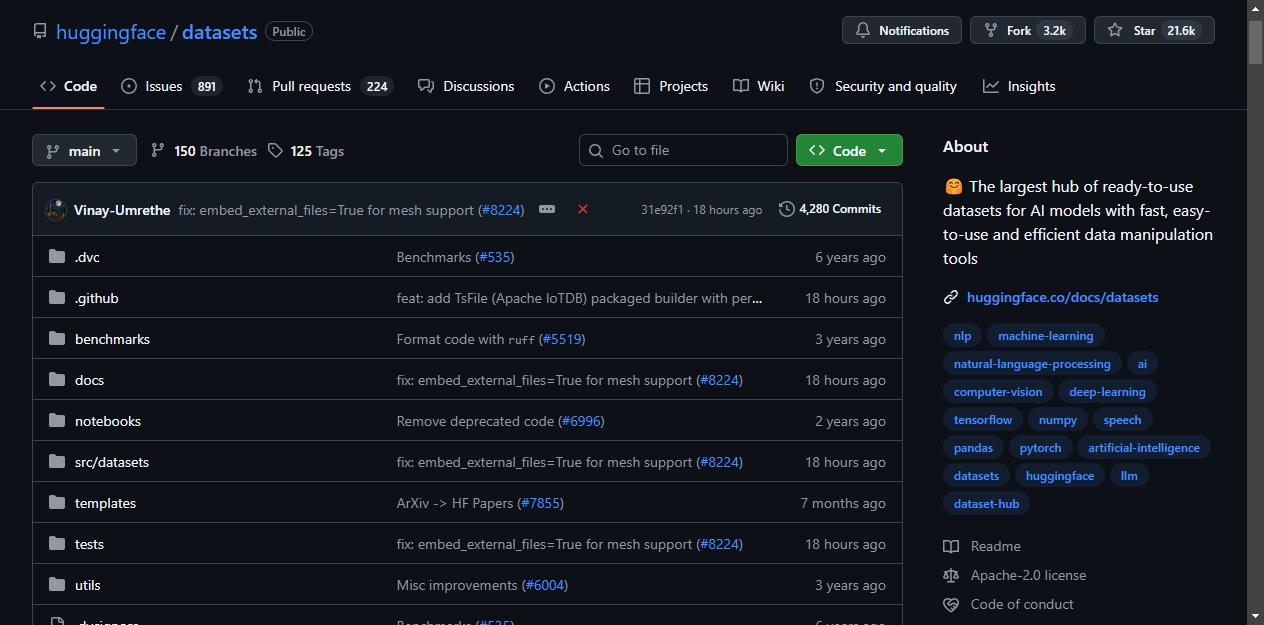
Task: Open the Code of conduct link
Action: pyautogui.click(x=1022, y=604)
